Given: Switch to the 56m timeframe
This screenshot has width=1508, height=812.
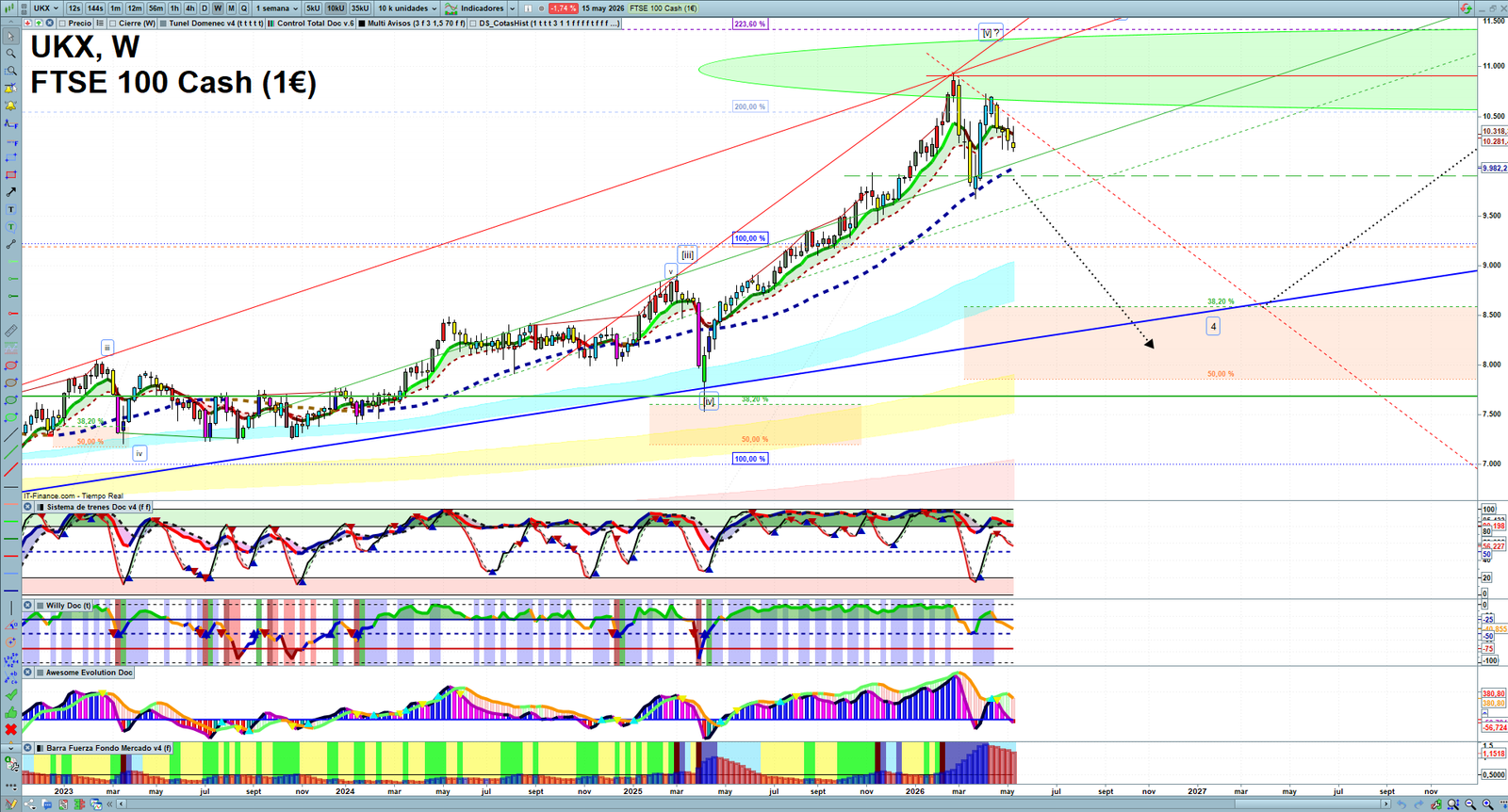Looking at the screenshot, I should click(156, 8).
